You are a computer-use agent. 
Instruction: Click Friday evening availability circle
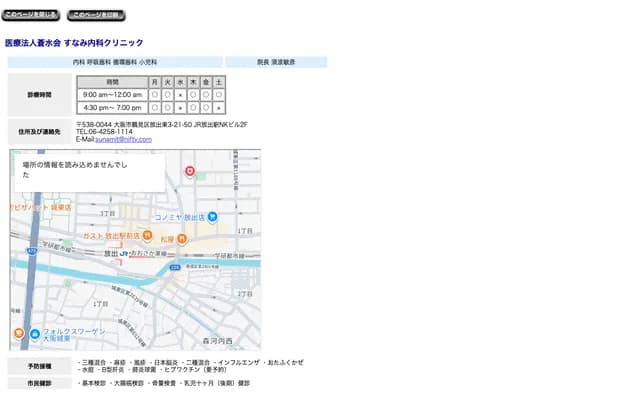[x=206, y=108]
